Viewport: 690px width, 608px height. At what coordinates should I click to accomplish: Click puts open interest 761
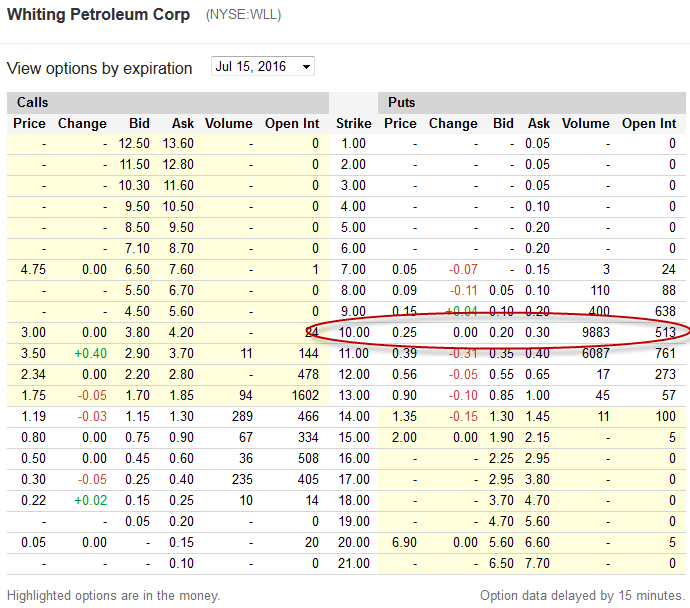coord(665,353)
